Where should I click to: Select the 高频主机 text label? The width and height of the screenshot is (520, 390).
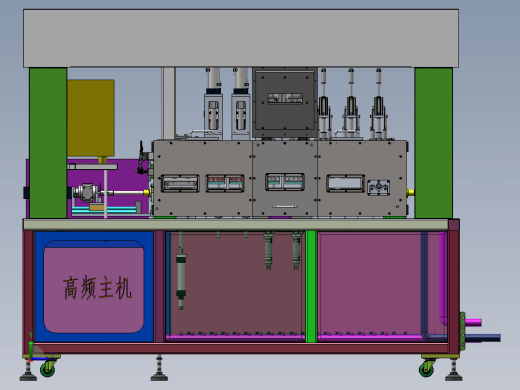[97, 287]
